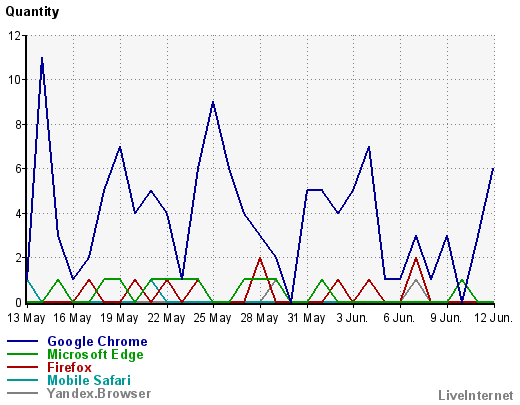Click the Google Chrome legend label
Screen dimensions: 520x405
pyautogui.click(x=97, y=342)
